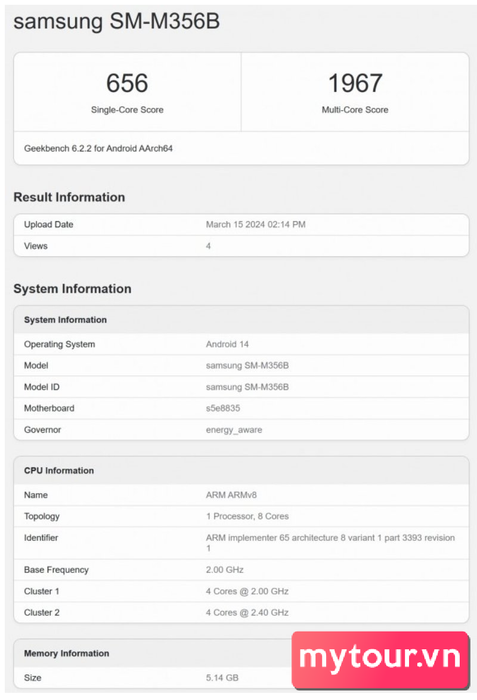This screenshot has height=700, width=477.
Task: Click the mytour.vn watermark logo
Action: (380, 658)
